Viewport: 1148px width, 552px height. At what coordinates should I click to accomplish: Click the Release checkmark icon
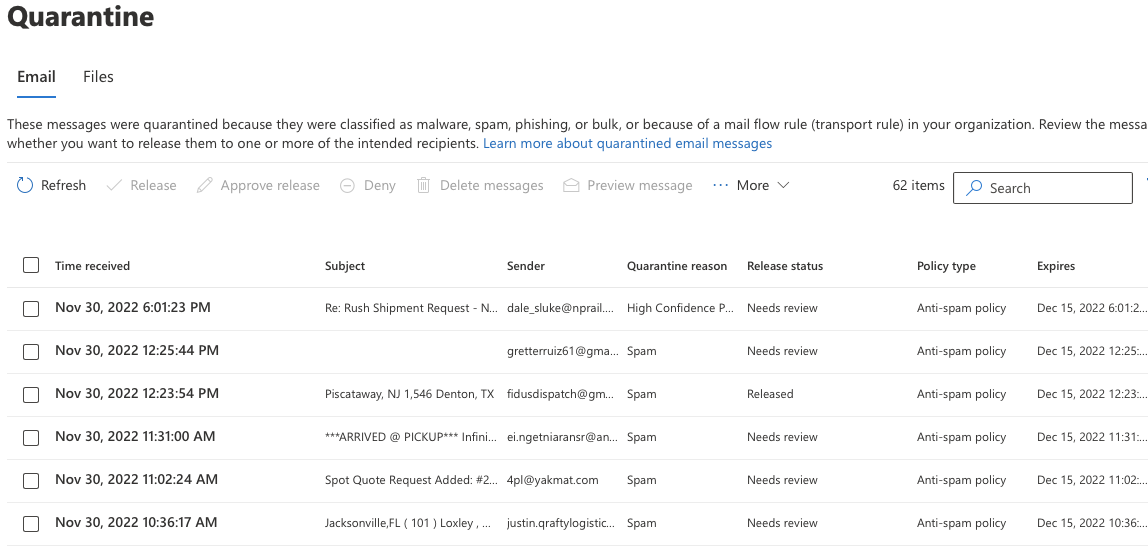point(114,186)
